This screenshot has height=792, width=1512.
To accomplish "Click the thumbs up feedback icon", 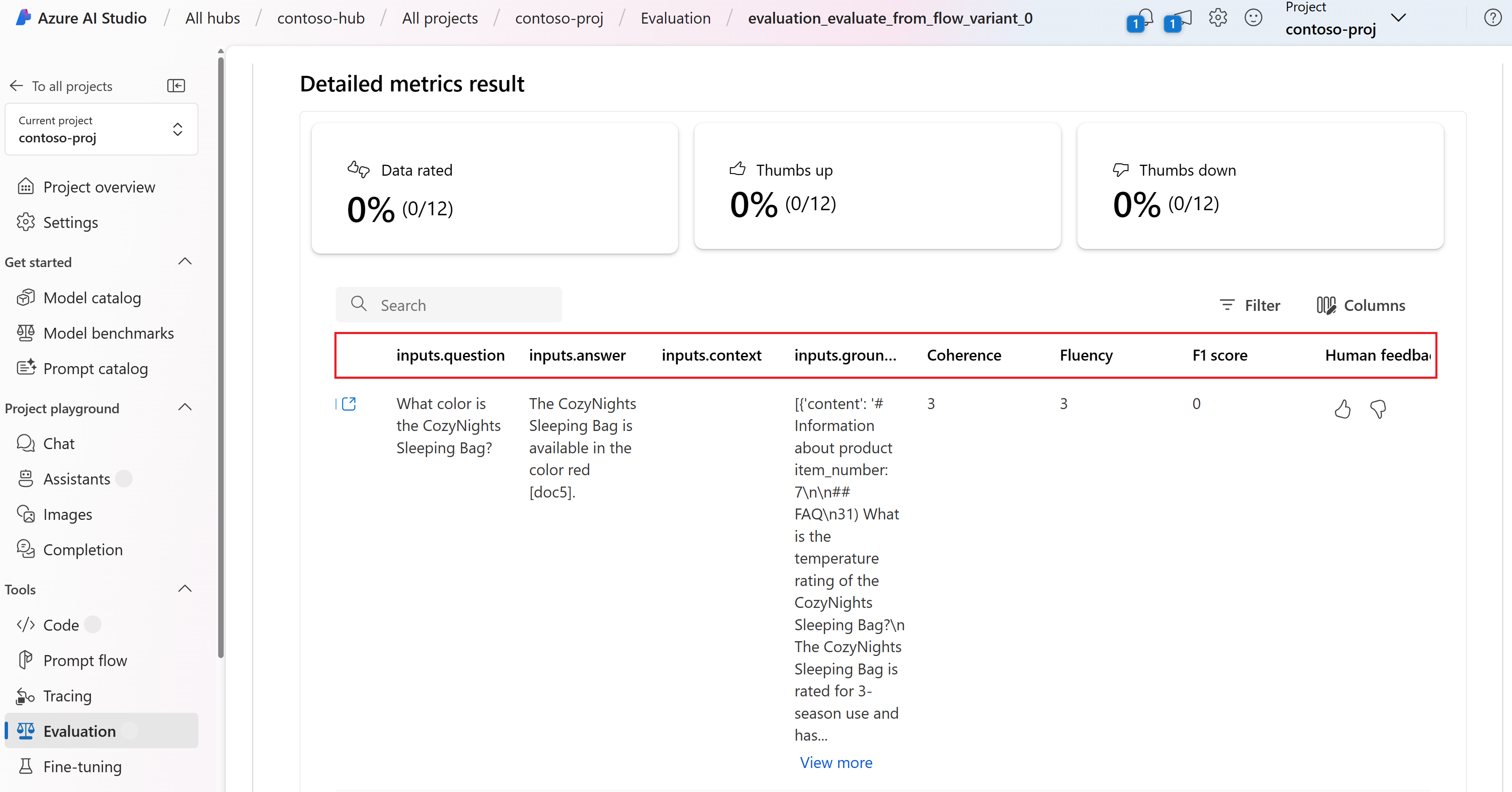I will [x=1342, y=409].
